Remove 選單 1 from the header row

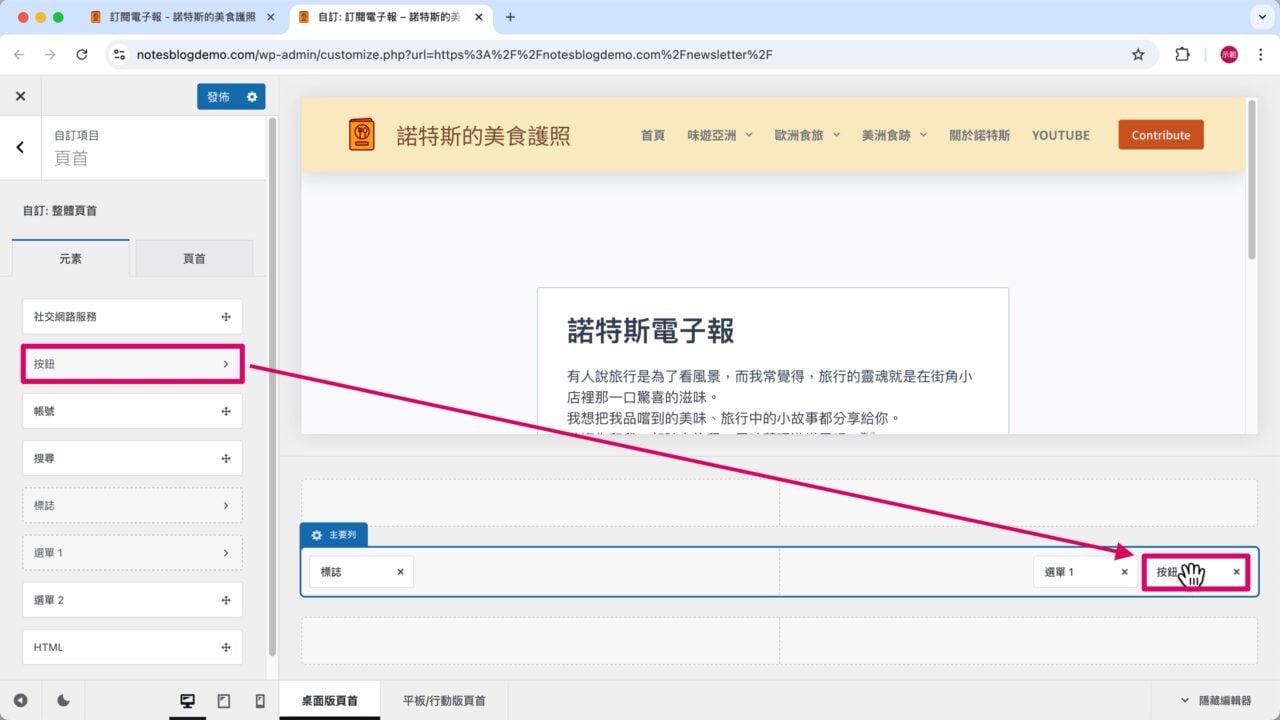[x=1124, y=572]
